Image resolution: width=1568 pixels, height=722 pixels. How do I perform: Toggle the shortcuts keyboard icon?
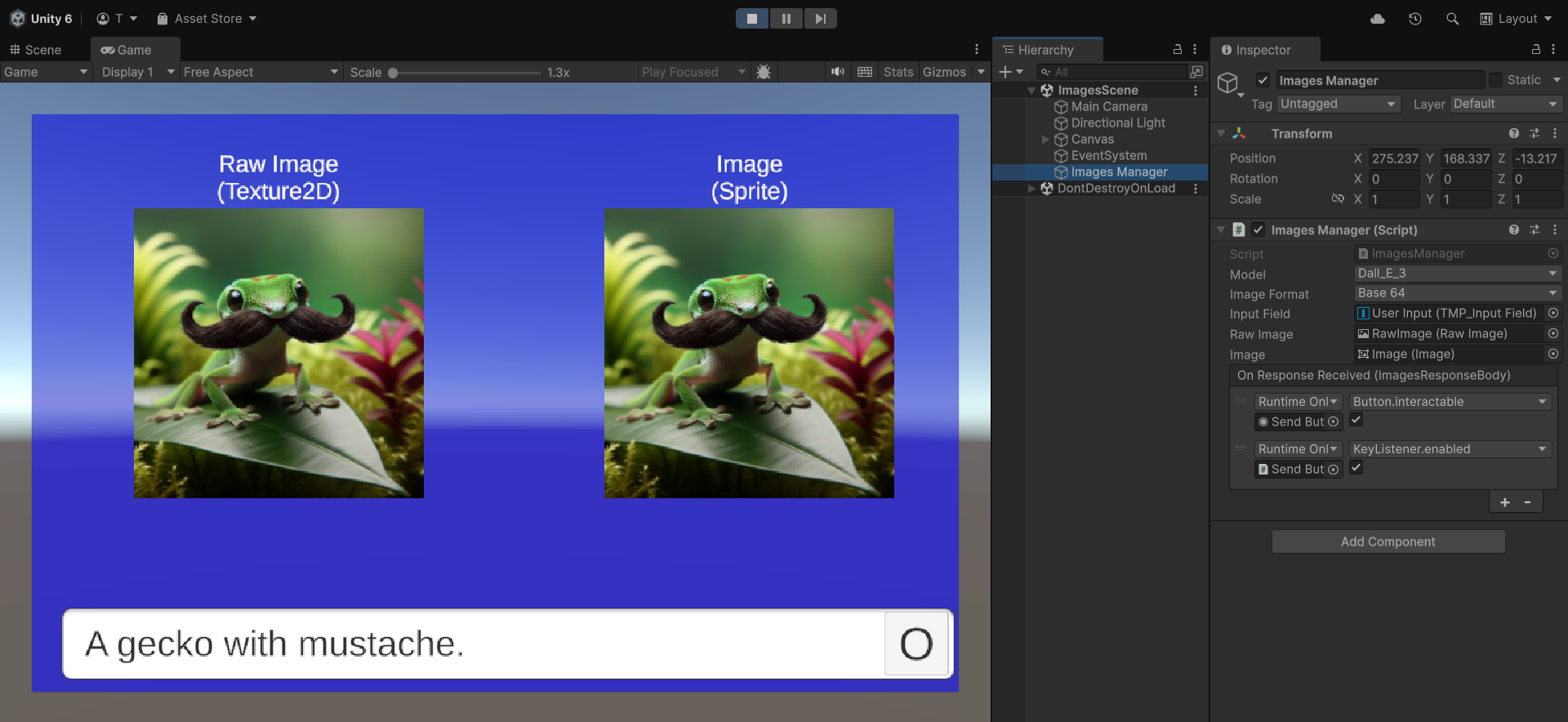pos(865,72)
